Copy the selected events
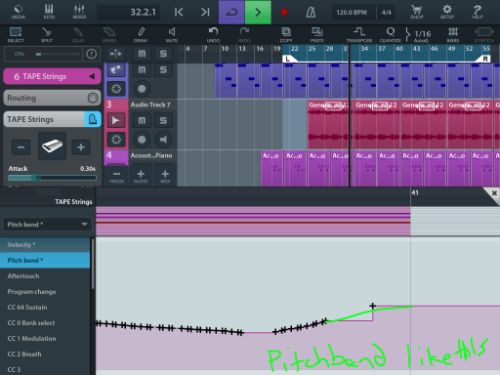500x375 pixels. point(286,35)
